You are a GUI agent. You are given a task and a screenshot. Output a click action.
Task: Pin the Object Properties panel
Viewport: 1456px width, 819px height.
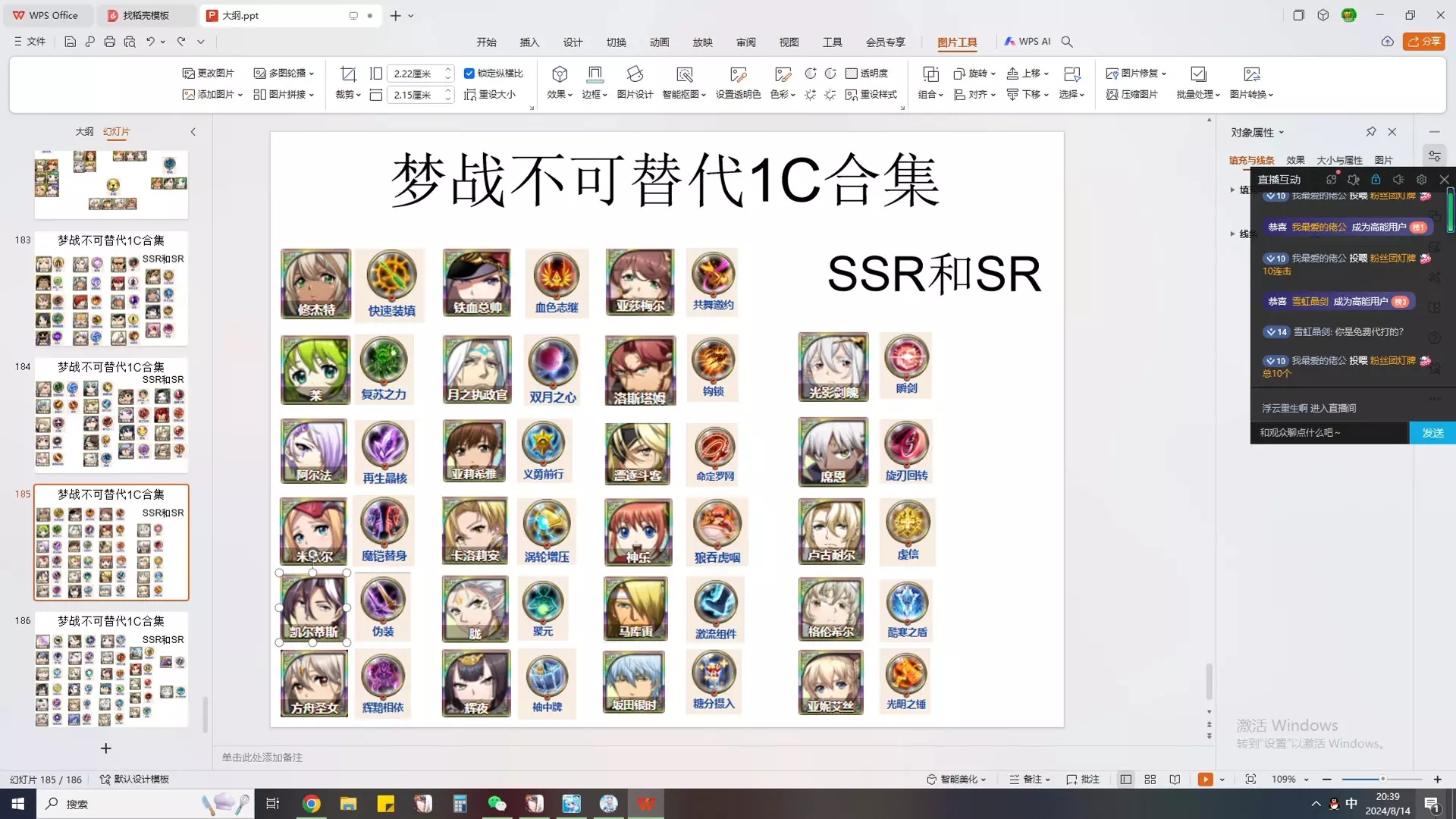pyautogui.click(x=1371, y=132)
